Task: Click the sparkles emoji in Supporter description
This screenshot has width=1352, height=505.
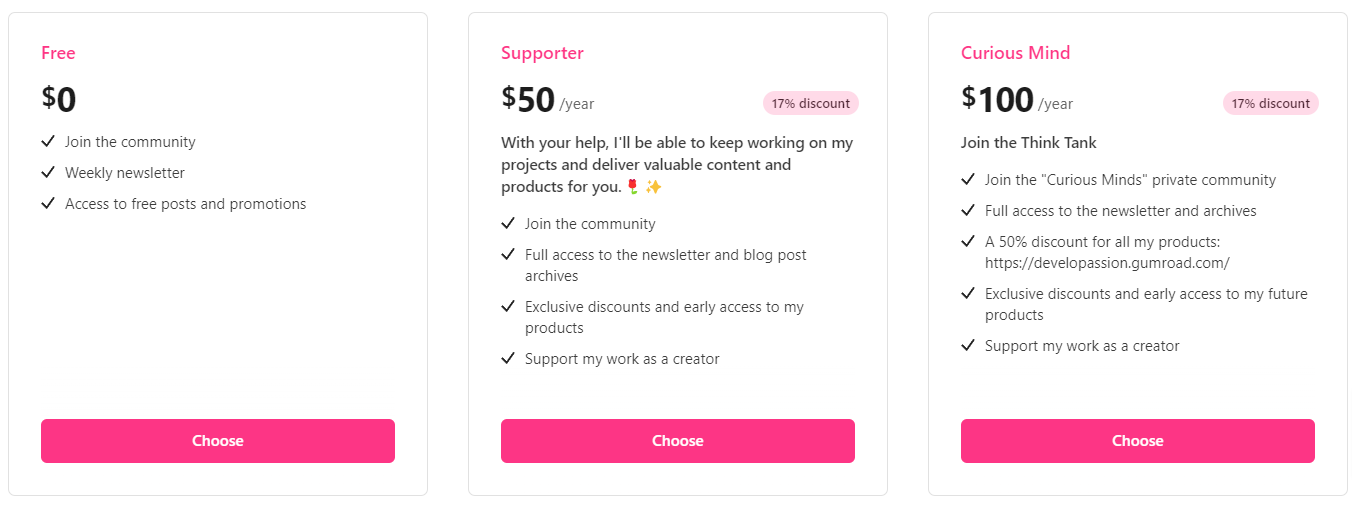Action: point(653,187)
